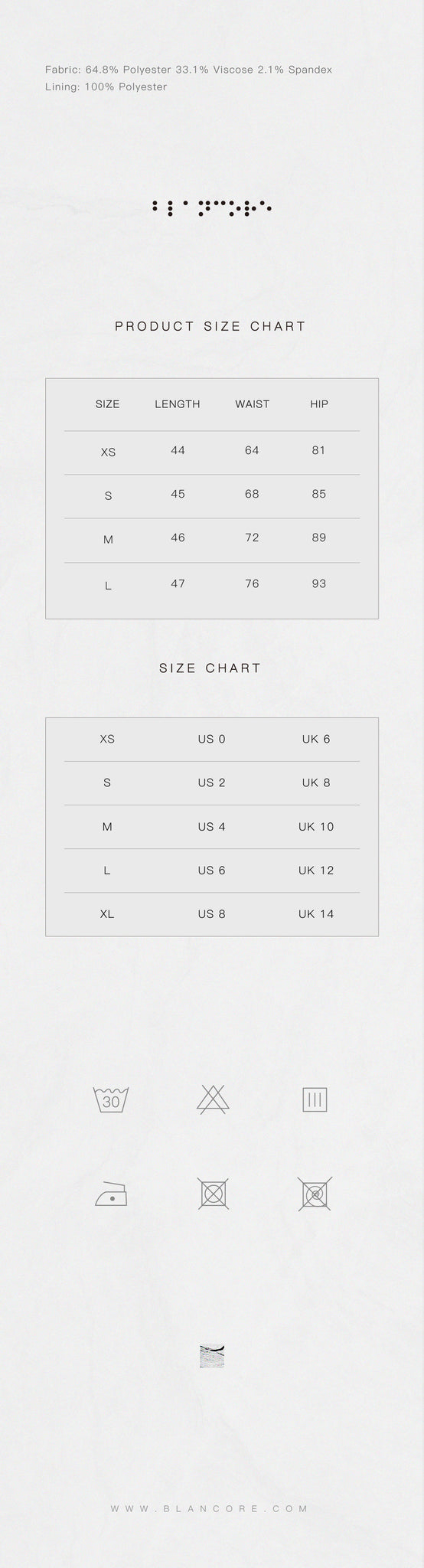This screenshot has width=424, height=1568.
Task: Select the LENGTH column header
Action: (x=178, y=404)
